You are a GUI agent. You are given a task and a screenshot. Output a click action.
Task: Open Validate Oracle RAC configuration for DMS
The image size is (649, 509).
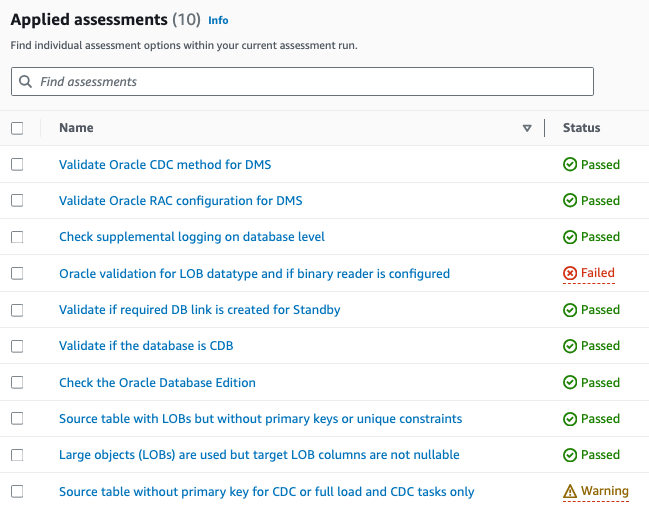[x=180, y=200]
